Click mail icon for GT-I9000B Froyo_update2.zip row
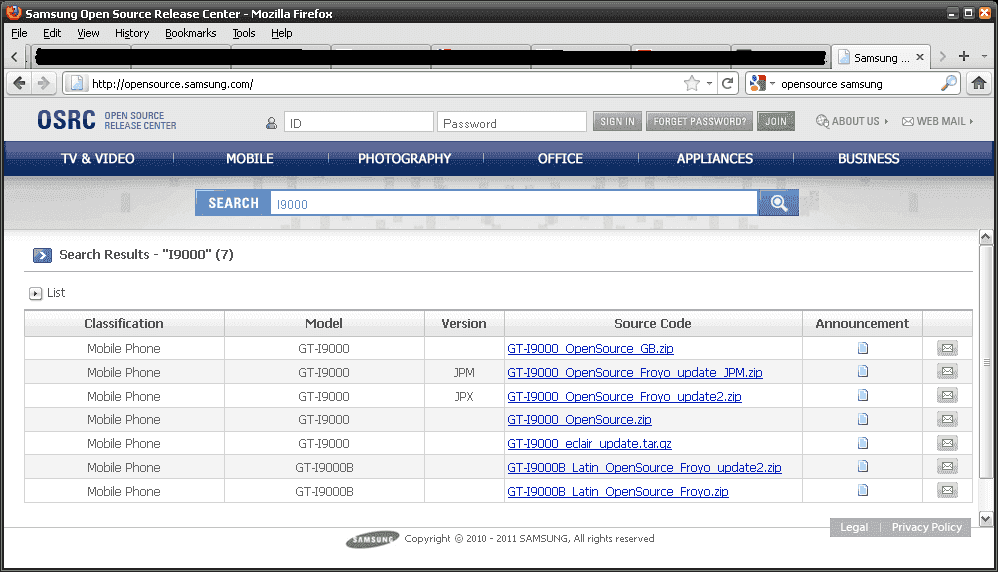The height and width of the screenshot is (572, 998). (947, 466)
